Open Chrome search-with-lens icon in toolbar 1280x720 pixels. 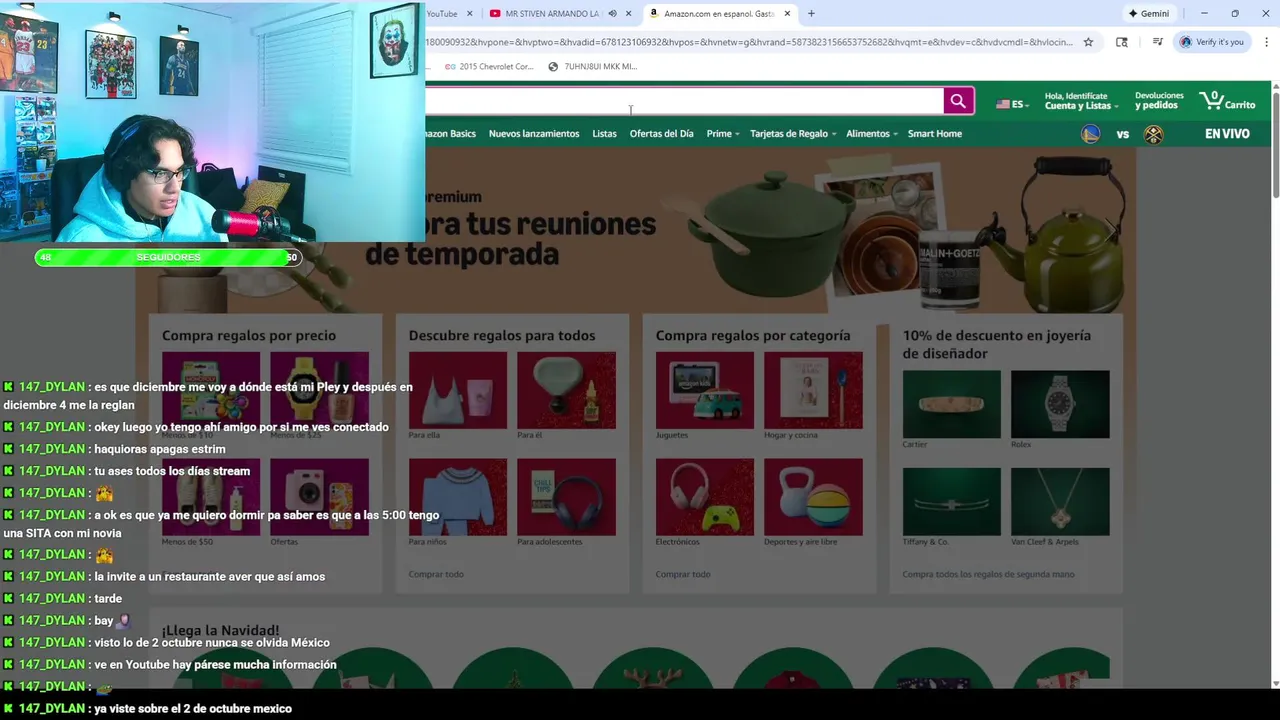pyautogui.click(x=1122, y=42)
